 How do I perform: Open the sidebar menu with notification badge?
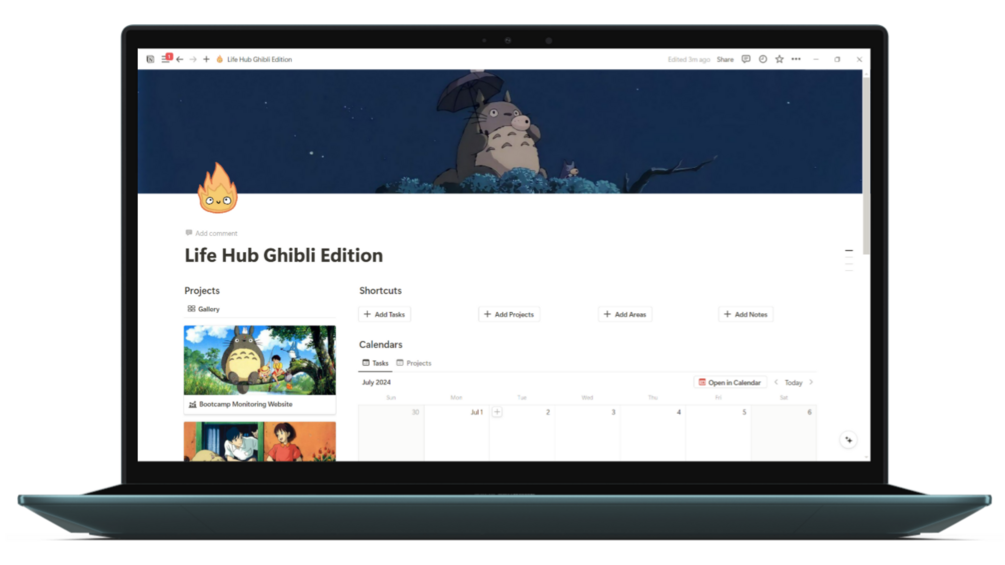coord(165,58)
